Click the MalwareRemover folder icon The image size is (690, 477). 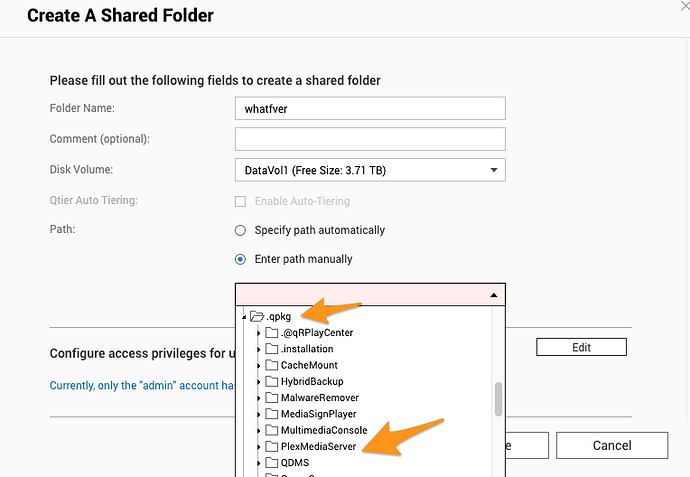tap(272, 398)
